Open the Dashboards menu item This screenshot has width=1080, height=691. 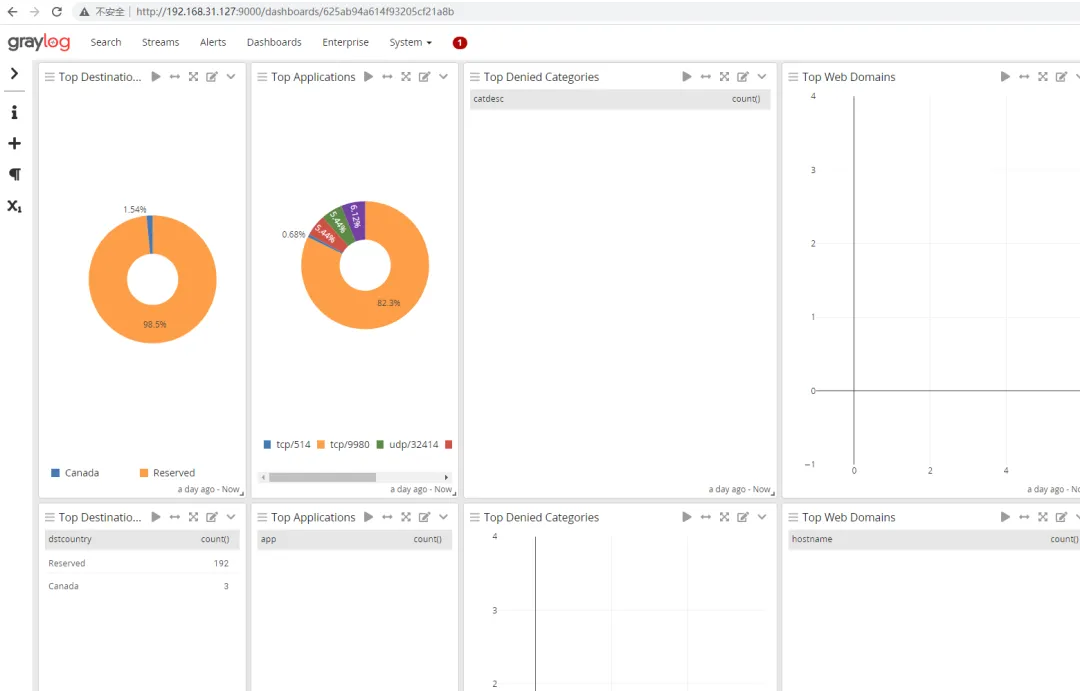click(274, 42)
